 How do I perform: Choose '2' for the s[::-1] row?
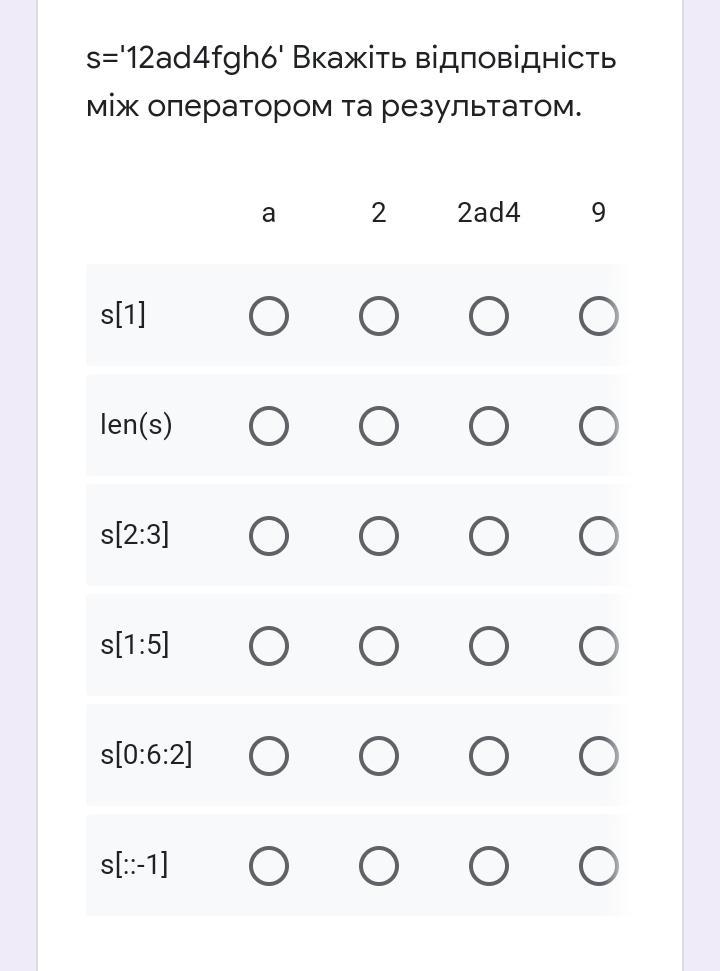click(378, 865)
